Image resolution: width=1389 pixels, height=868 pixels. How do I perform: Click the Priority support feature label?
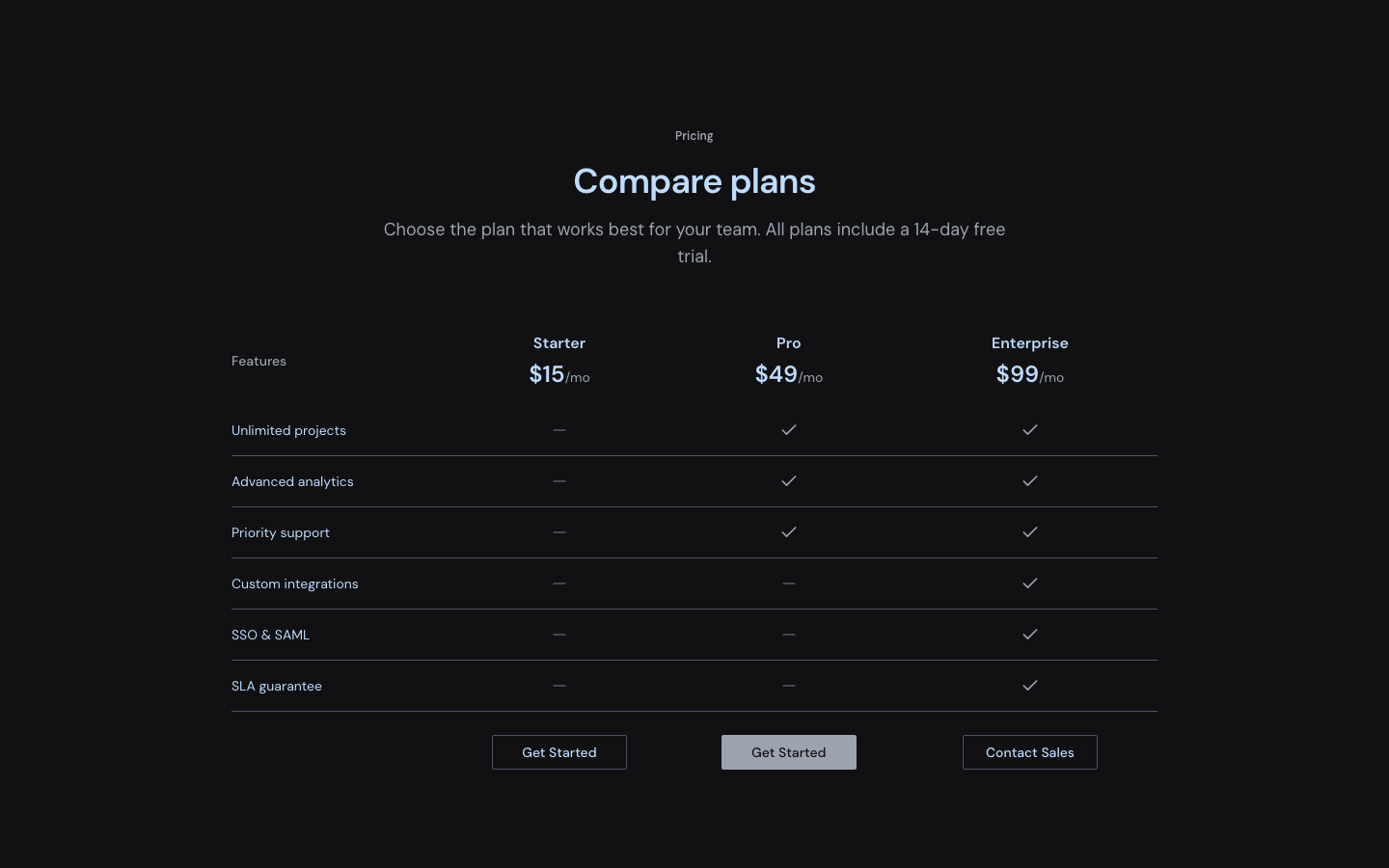click(x=281, y=532)
